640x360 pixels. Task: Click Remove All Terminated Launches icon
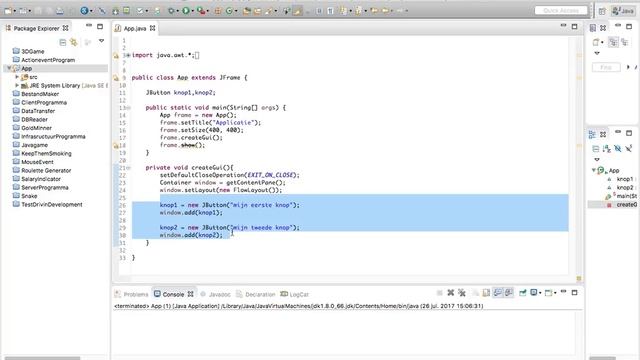tap(462, 293)
